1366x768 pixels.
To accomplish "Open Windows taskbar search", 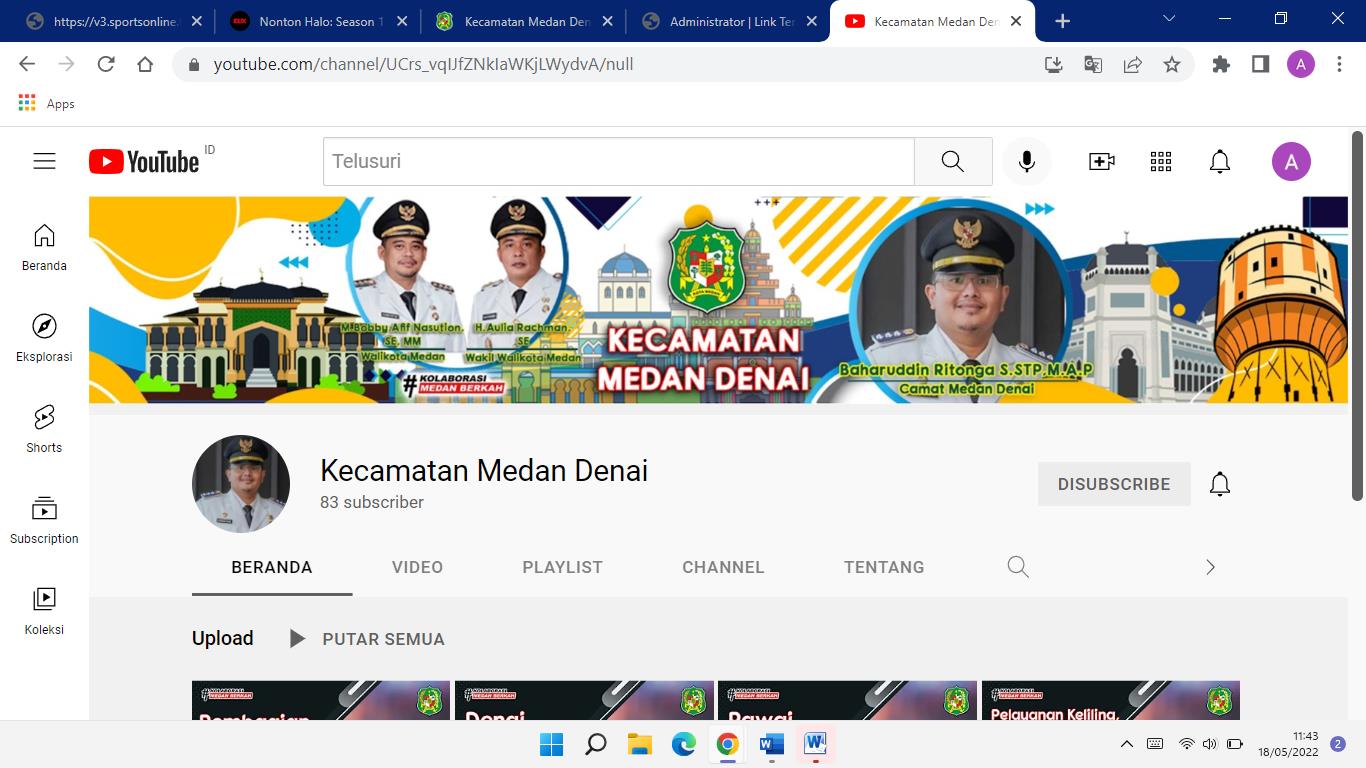I will pyautogui.click(x=596, y=744).
